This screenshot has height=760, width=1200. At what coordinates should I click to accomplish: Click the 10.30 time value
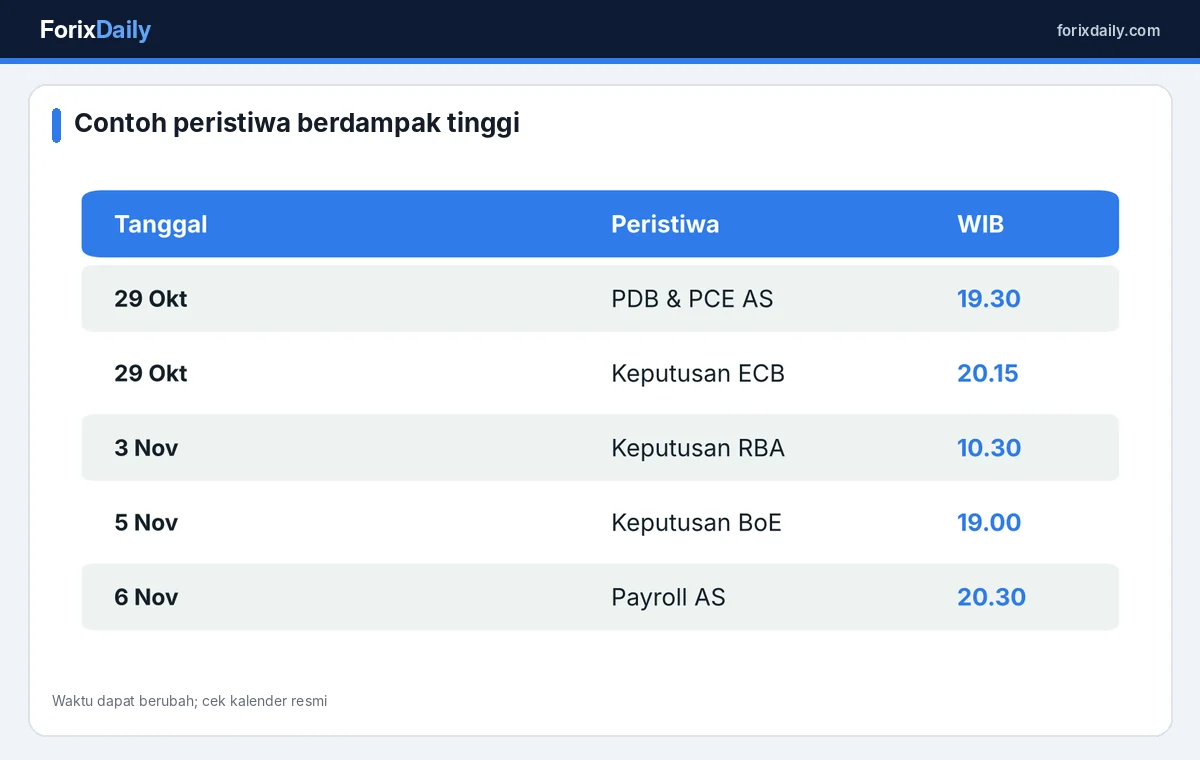[989, 447]
